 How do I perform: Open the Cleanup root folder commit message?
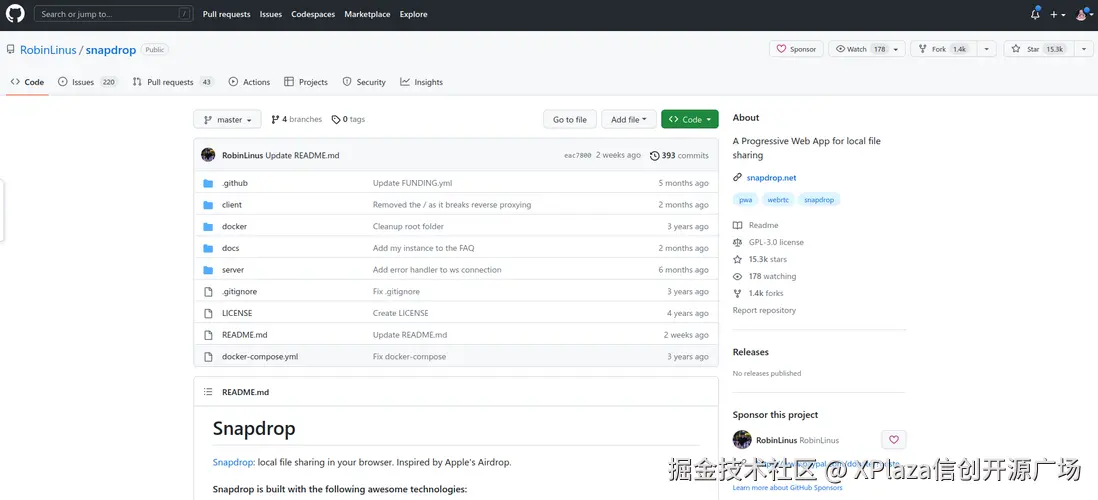click(408, 226)
